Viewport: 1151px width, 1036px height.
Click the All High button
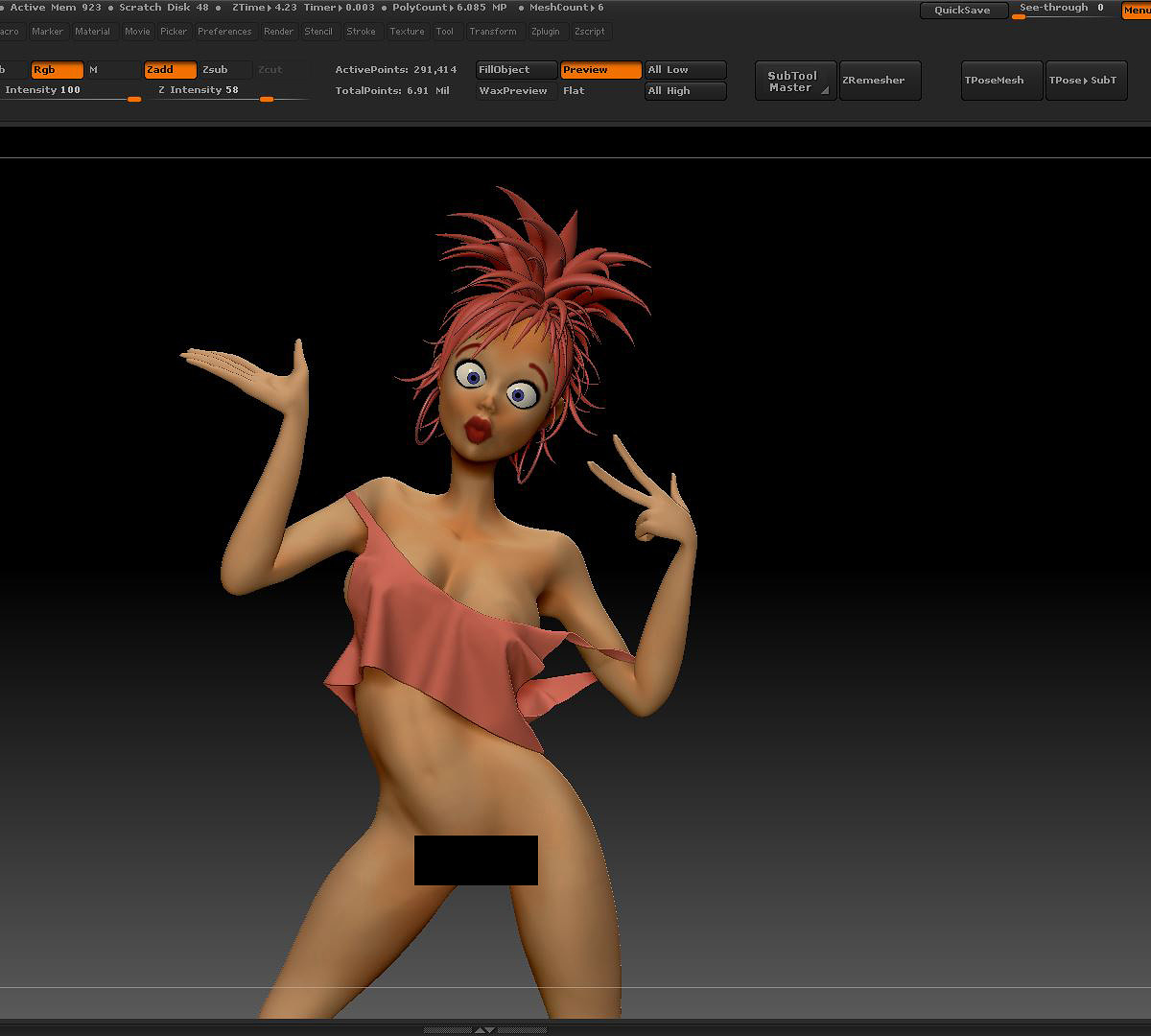pos(686,91)
